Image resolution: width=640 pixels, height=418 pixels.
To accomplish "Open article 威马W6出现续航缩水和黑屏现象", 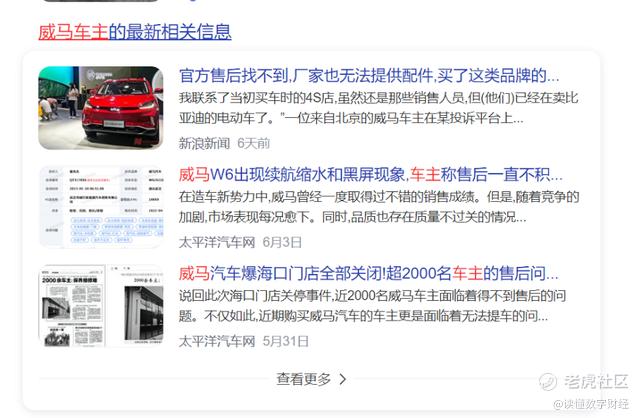I will [371, 175].
